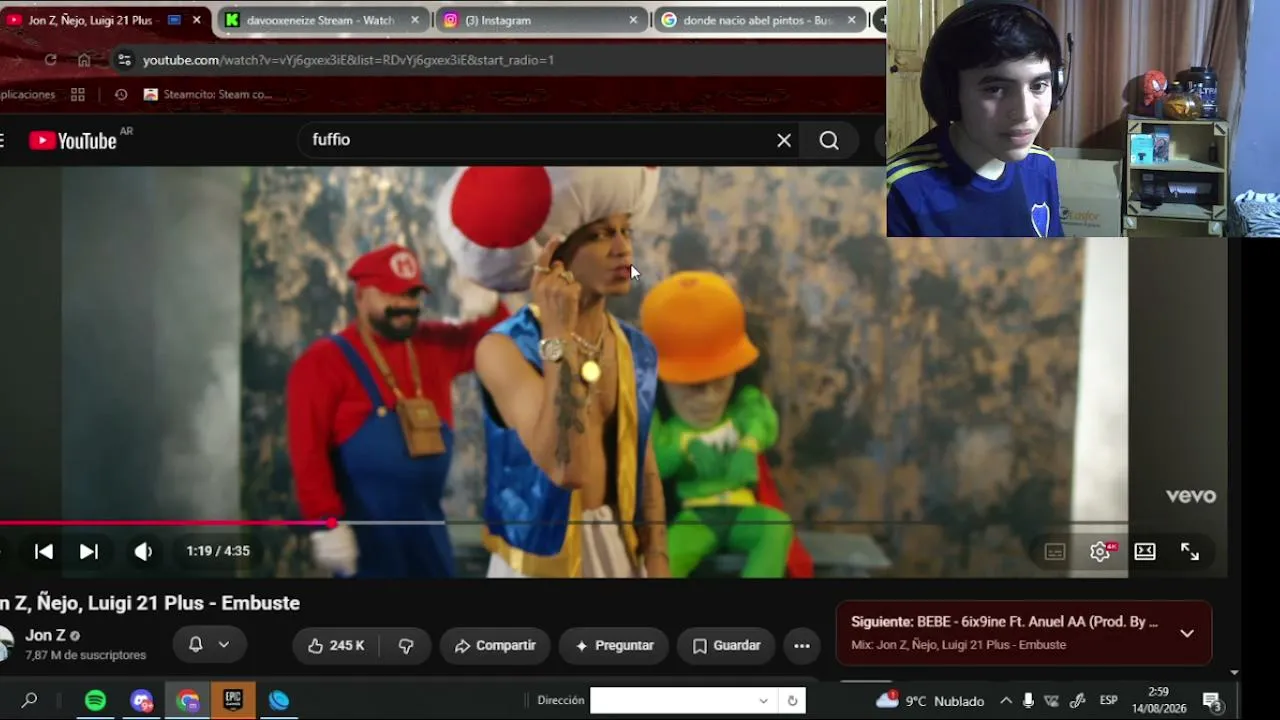Viewport: 1280px width, 720px height.
Task: Seek on the red video progress bar
Action: pyautogui.click(x=564, y=523)
